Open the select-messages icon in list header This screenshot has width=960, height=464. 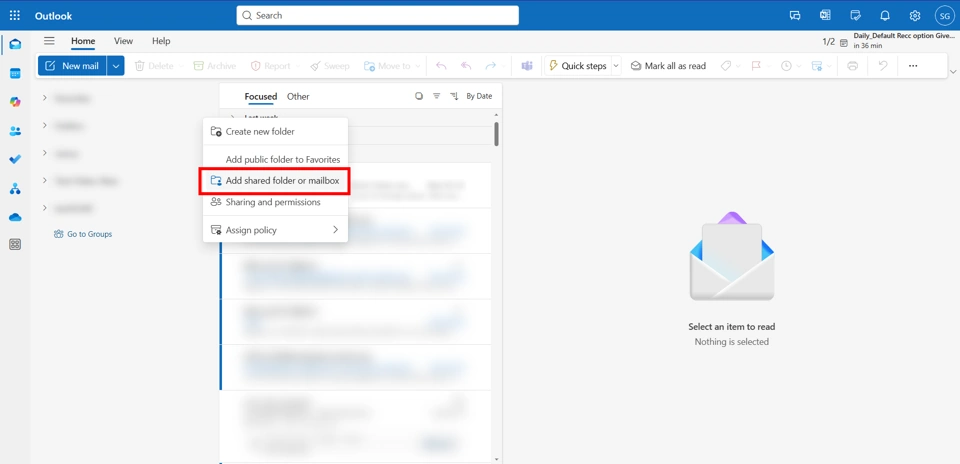point(419,96)
